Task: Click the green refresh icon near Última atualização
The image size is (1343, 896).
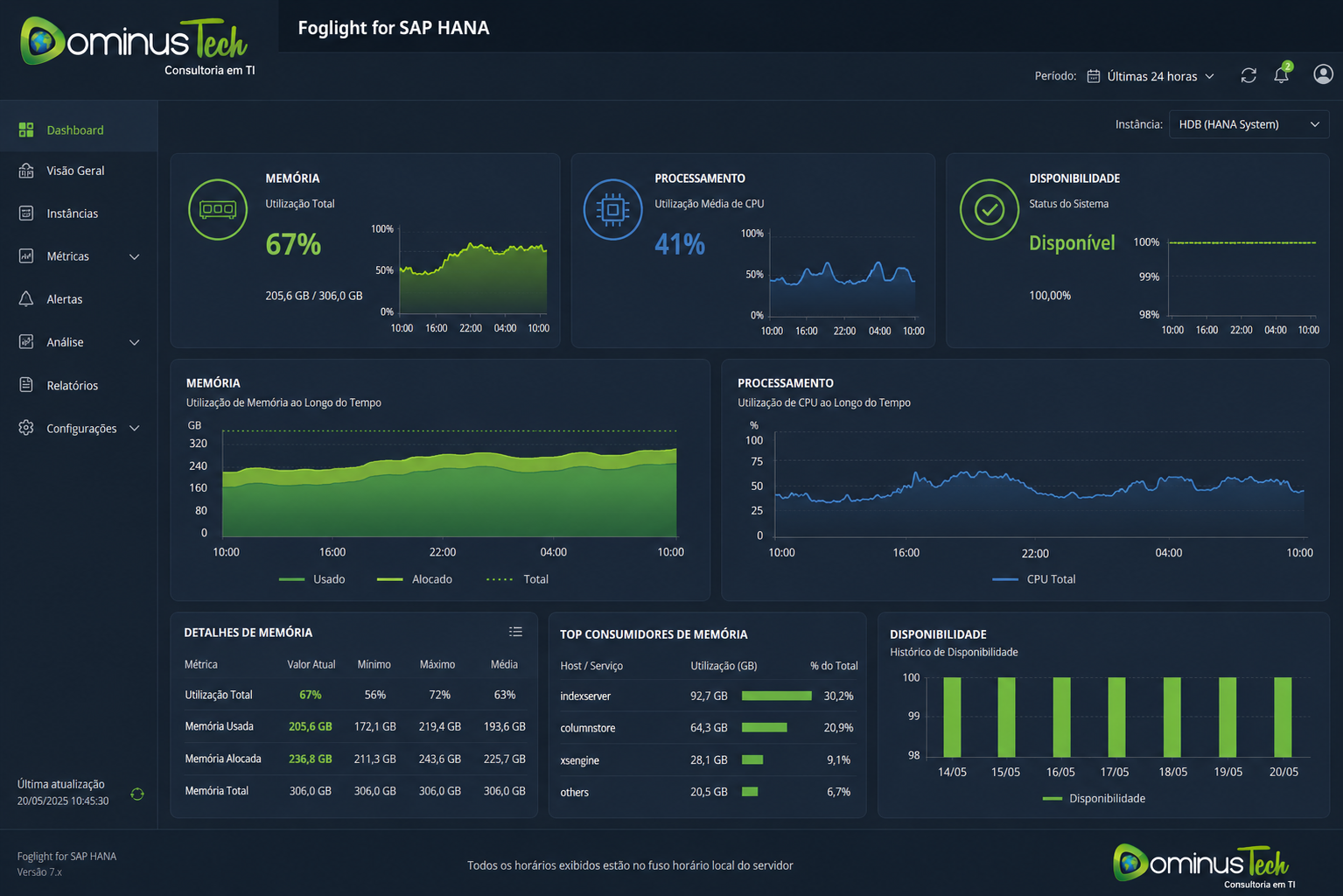Action: 137,794
